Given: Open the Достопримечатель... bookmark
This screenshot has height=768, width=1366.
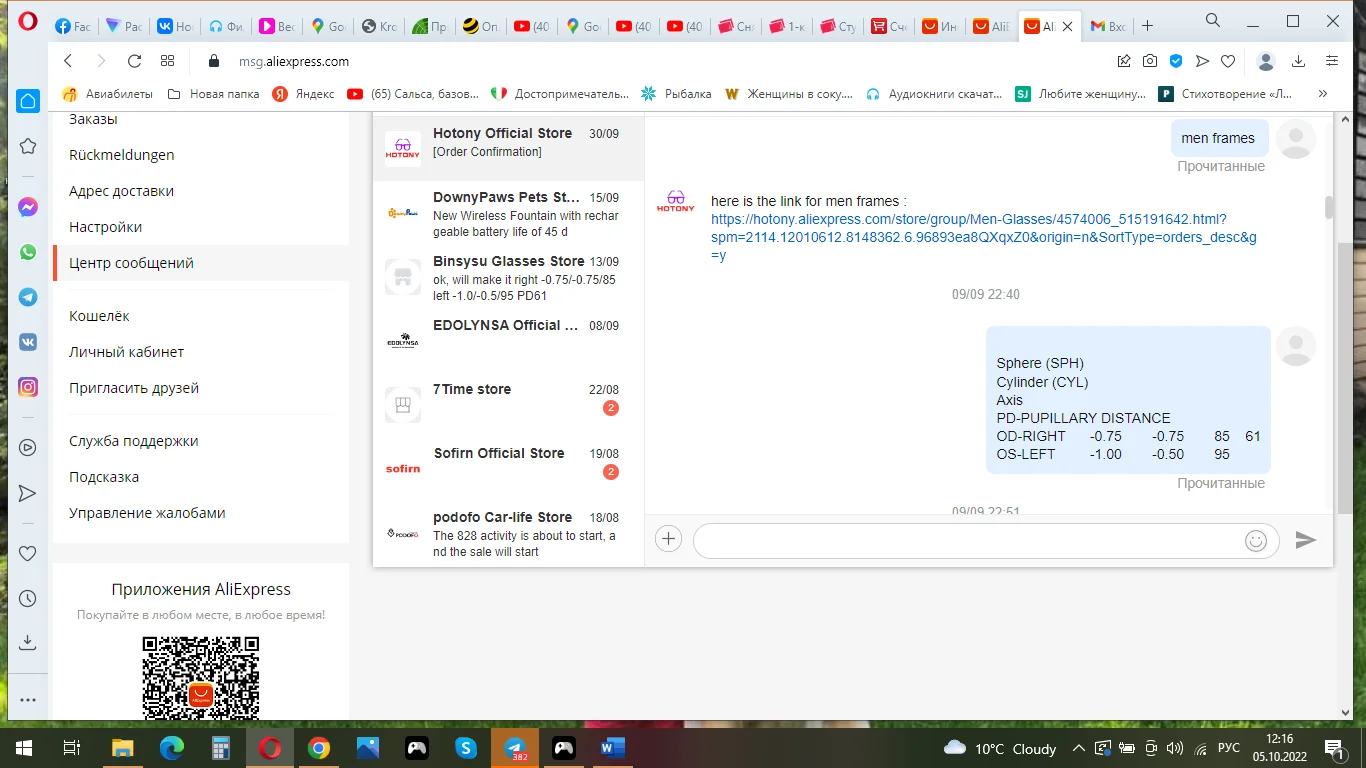Looking at the screenshot, I should [x=560, y=94].
